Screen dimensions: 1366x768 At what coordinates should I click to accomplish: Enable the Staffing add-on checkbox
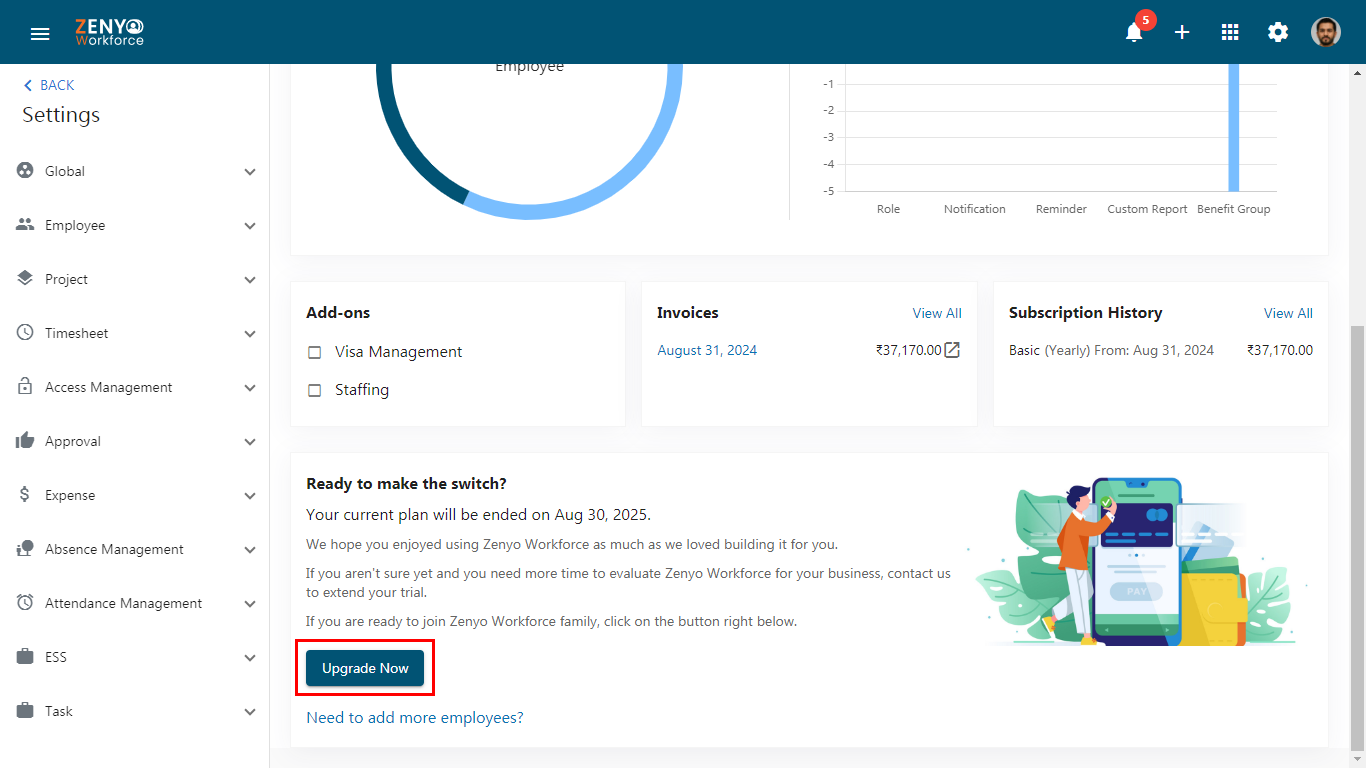[x=314, y=390]
